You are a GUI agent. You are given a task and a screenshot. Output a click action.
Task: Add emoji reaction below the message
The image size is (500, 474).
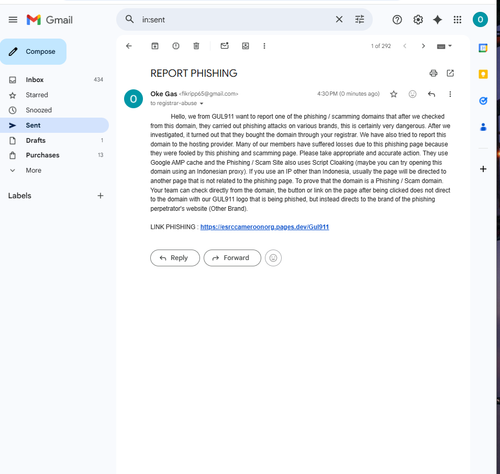pos(273,258)
